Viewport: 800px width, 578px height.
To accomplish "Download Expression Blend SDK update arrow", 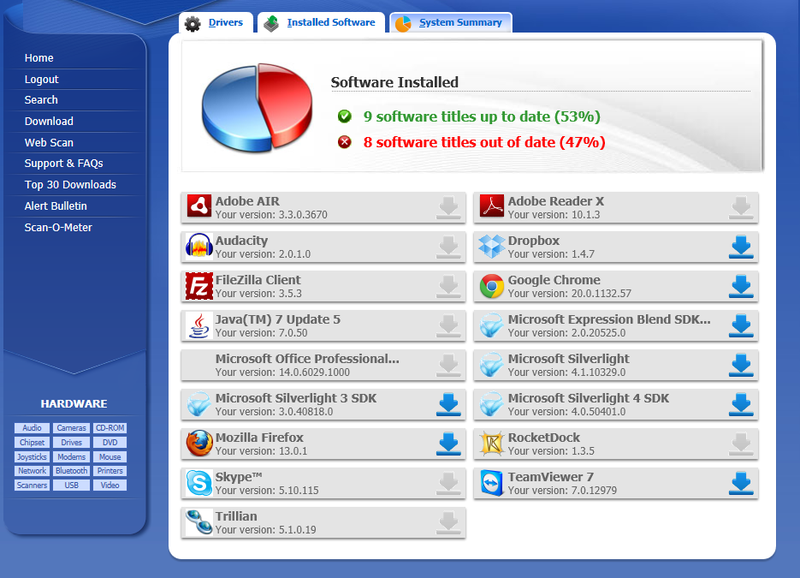I will click(x=741, y=326).
